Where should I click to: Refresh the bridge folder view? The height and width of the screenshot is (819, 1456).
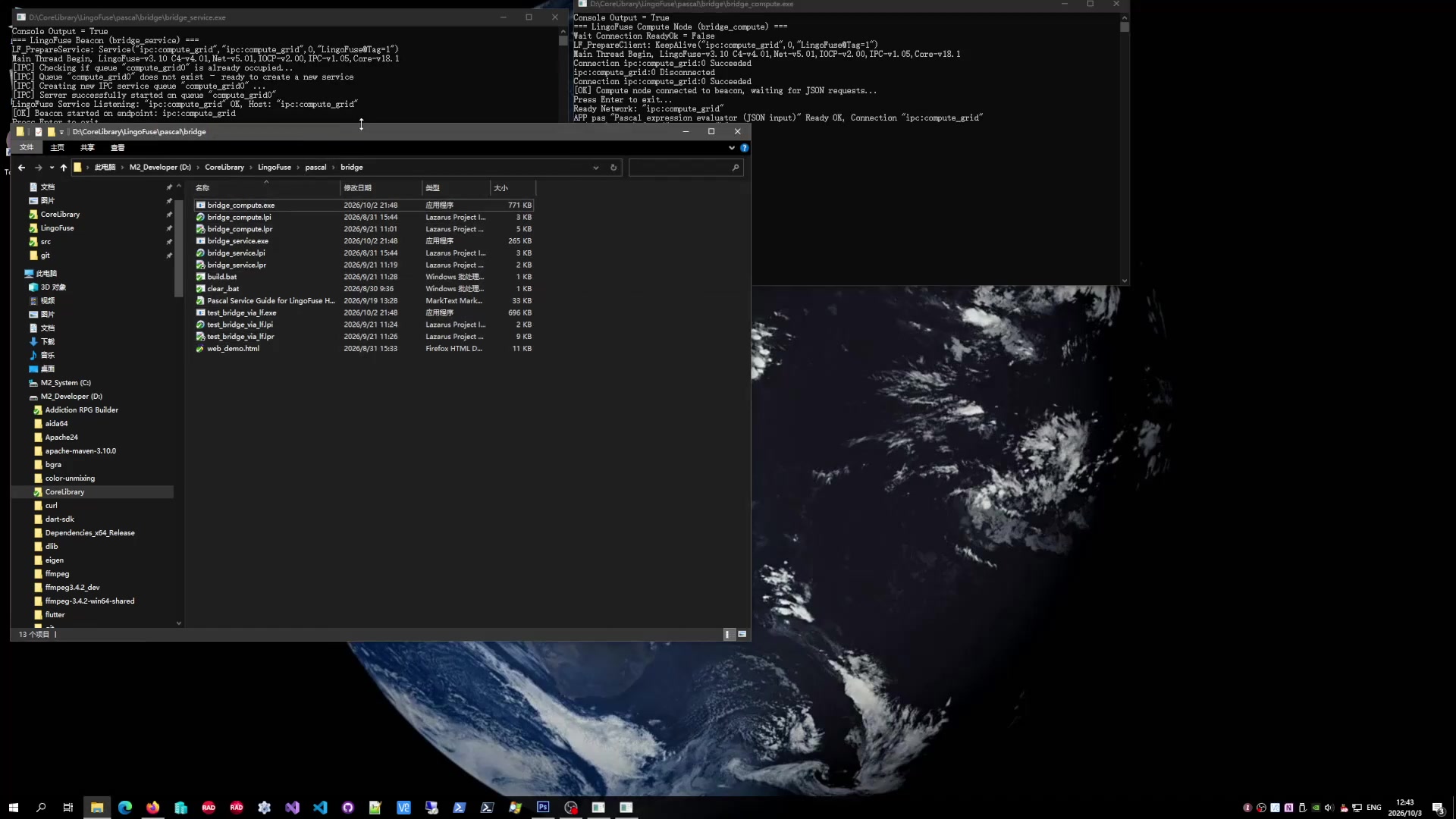613,168
